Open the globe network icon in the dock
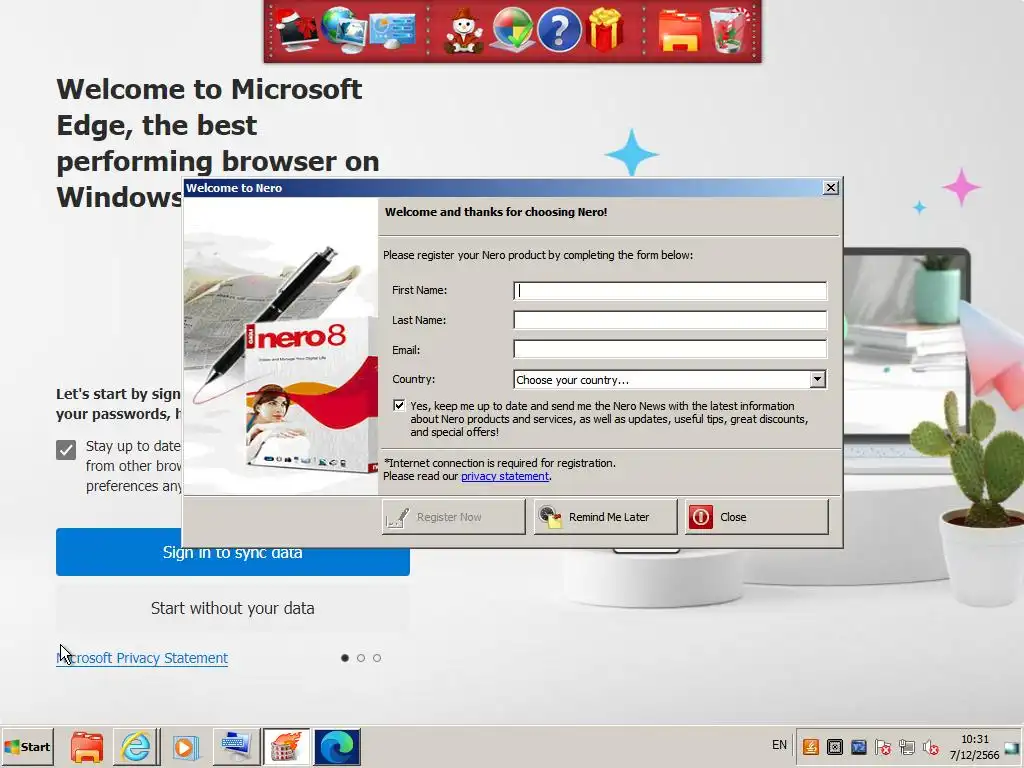Viewport: 1024px width, 768px height. click(344, 29)
